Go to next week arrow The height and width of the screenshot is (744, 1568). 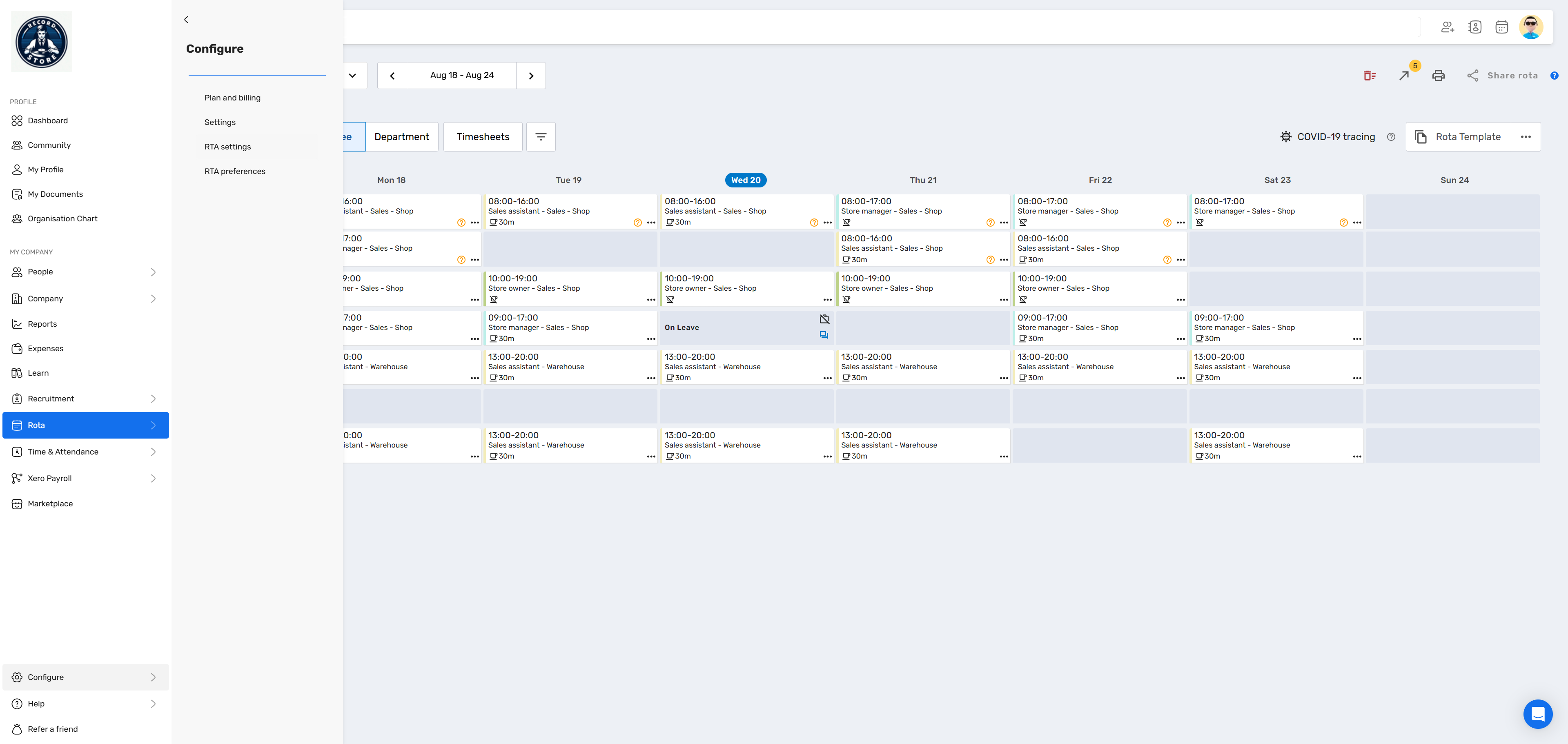point(531,76)
